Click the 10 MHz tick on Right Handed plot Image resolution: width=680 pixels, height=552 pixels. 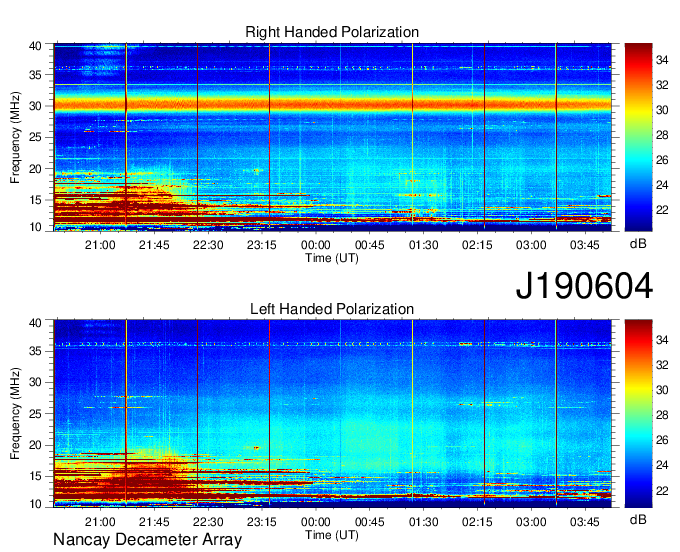click(35, 227)
